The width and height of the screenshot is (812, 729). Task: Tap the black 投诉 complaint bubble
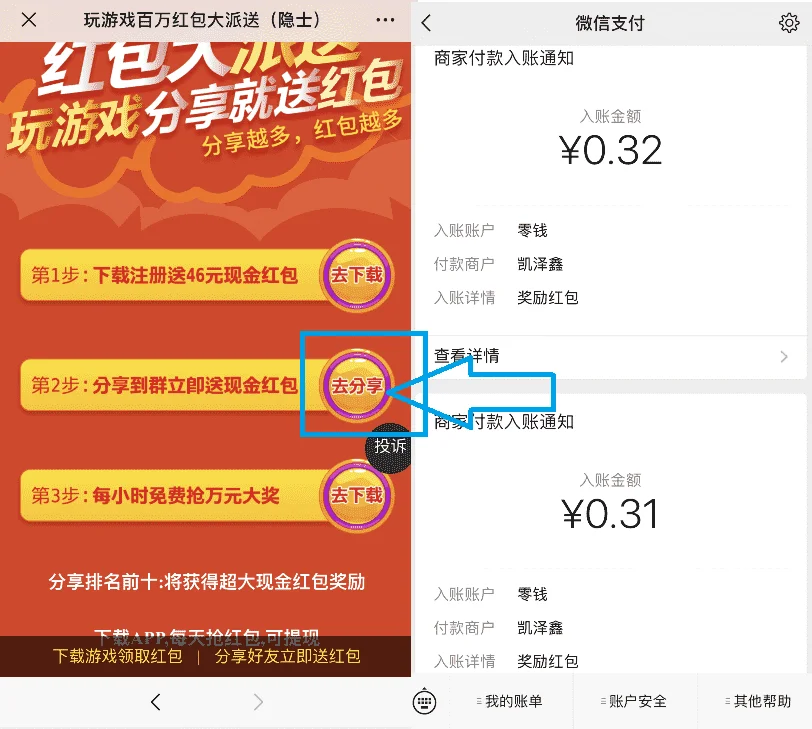coord(389,447)
